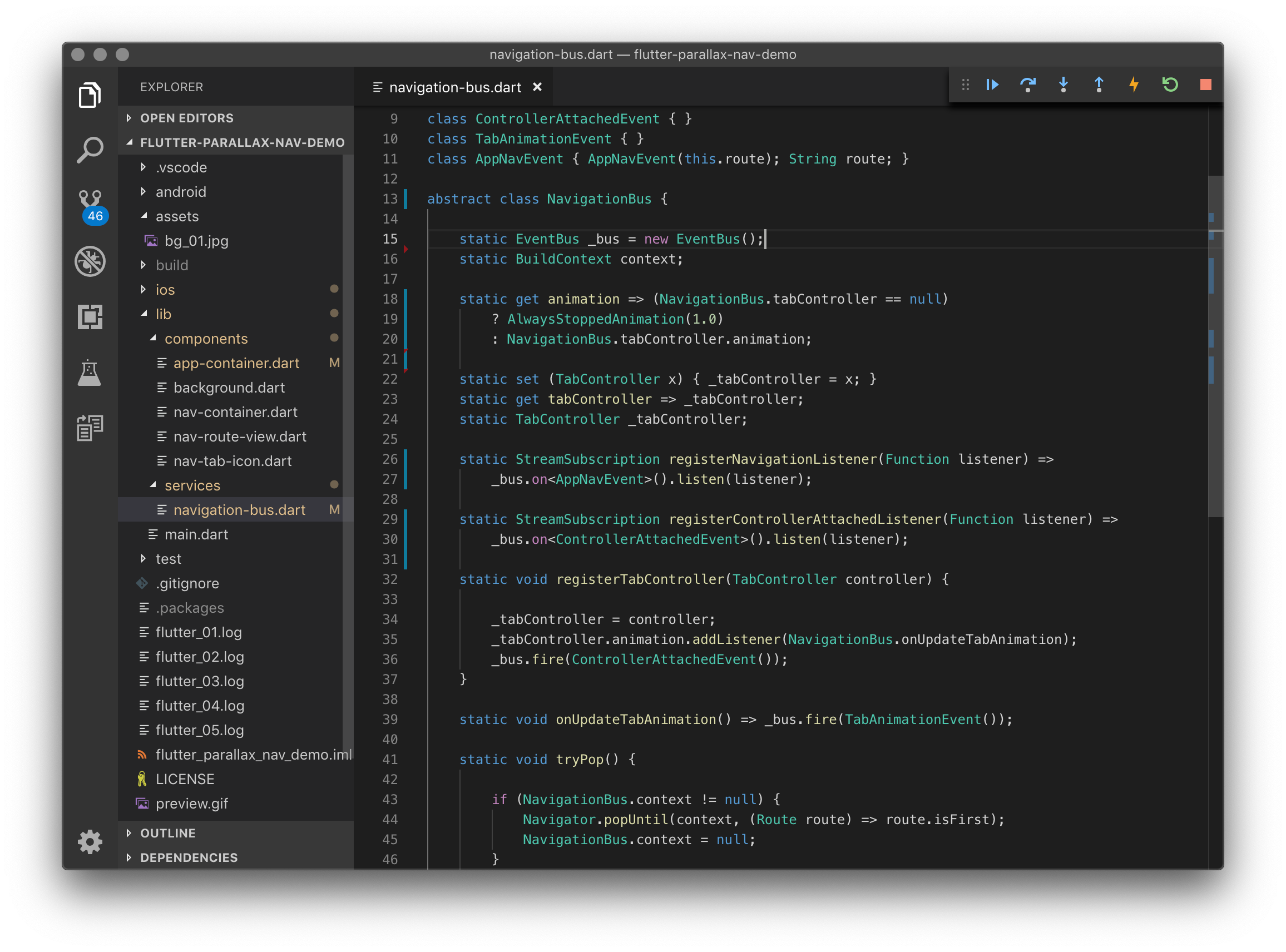Select the Search icon in the activity bar
Image resolution: width=1286 pixels, height=952 pixels.
click(x=91, y=149)
